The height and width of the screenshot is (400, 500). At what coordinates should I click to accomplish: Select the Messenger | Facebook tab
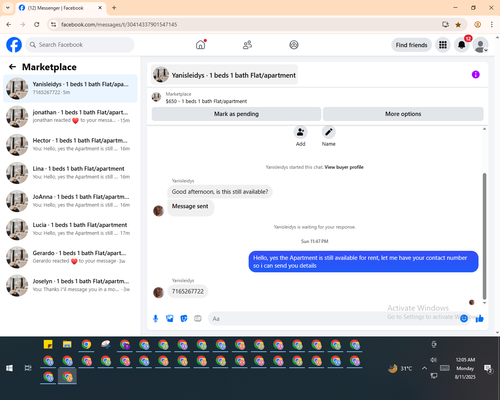pos(61,8)
